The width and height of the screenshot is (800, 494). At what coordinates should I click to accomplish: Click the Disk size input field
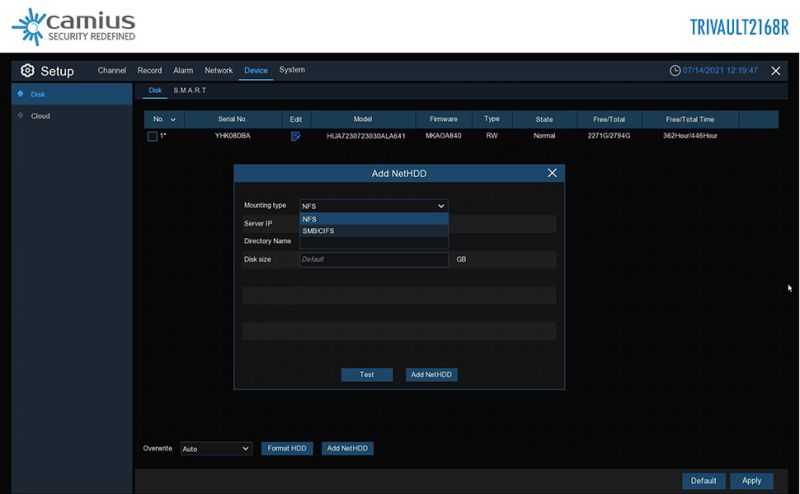coord(374,259)
